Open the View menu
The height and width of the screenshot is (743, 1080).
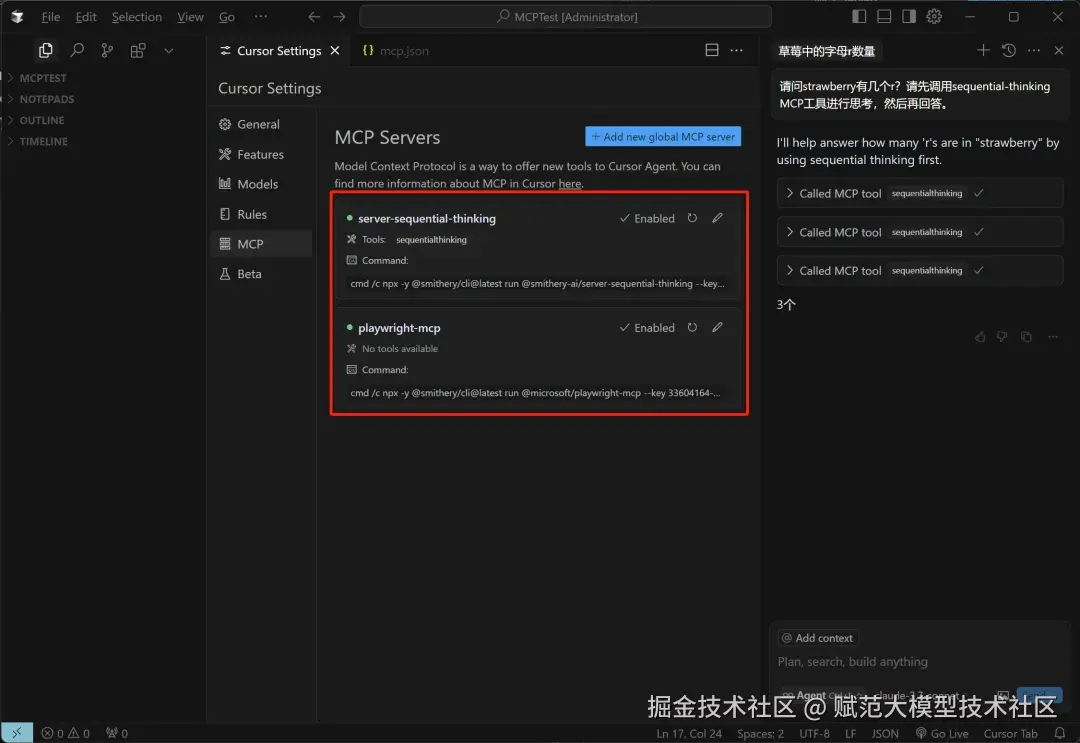pyautogui.click(x=190, y=17)
